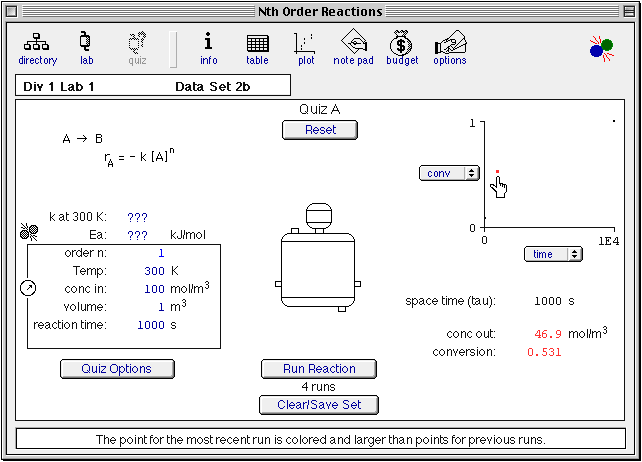Open the info panel icon

click(208, 46)
